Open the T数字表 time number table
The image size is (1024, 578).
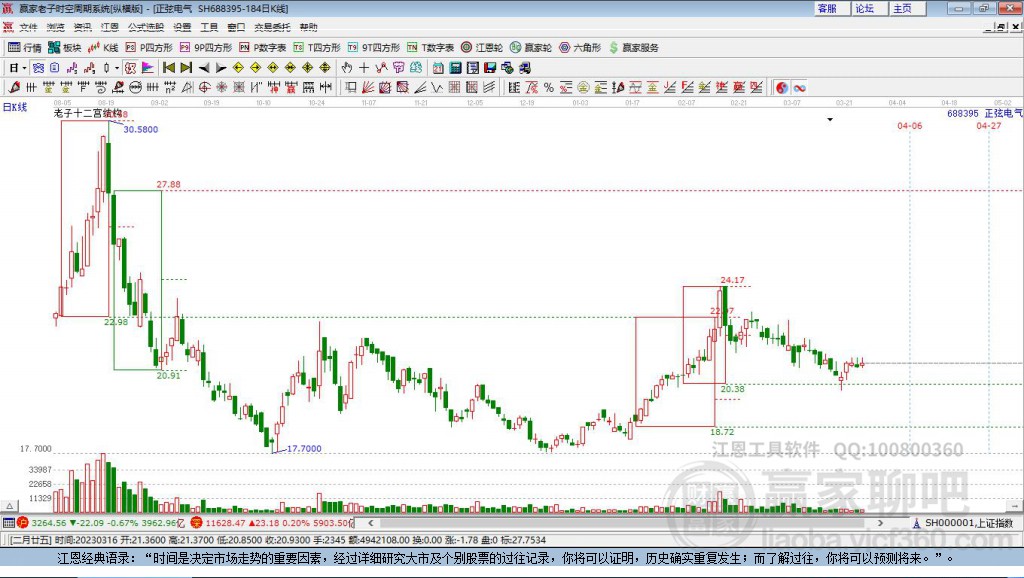coord(430,48)
